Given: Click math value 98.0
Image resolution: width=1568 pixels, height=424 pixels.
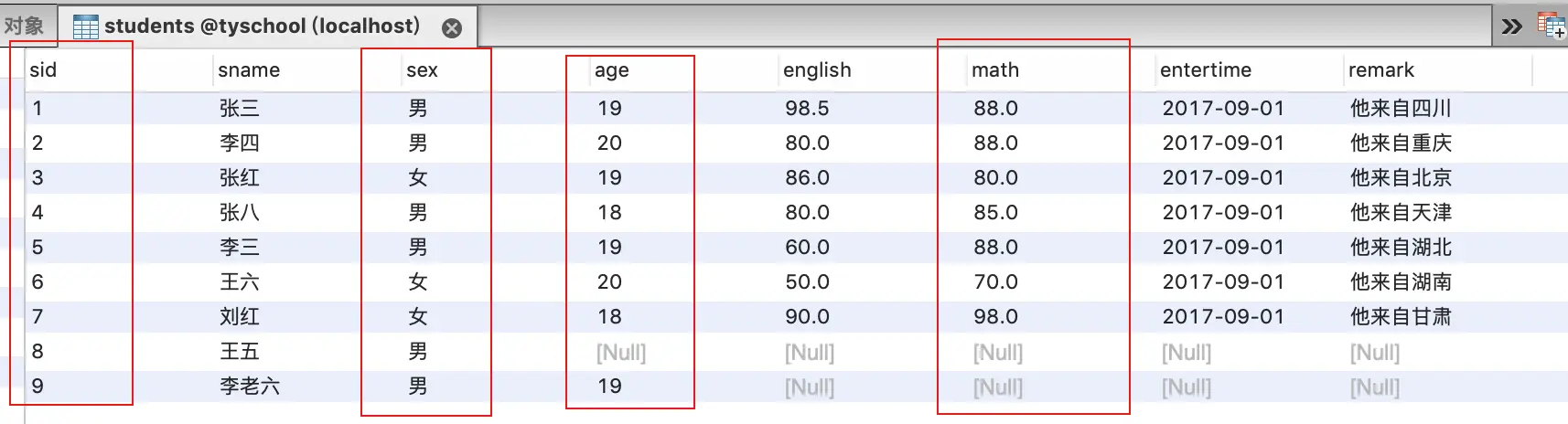Looking at the screenshot, I should [x=995, y=317].
